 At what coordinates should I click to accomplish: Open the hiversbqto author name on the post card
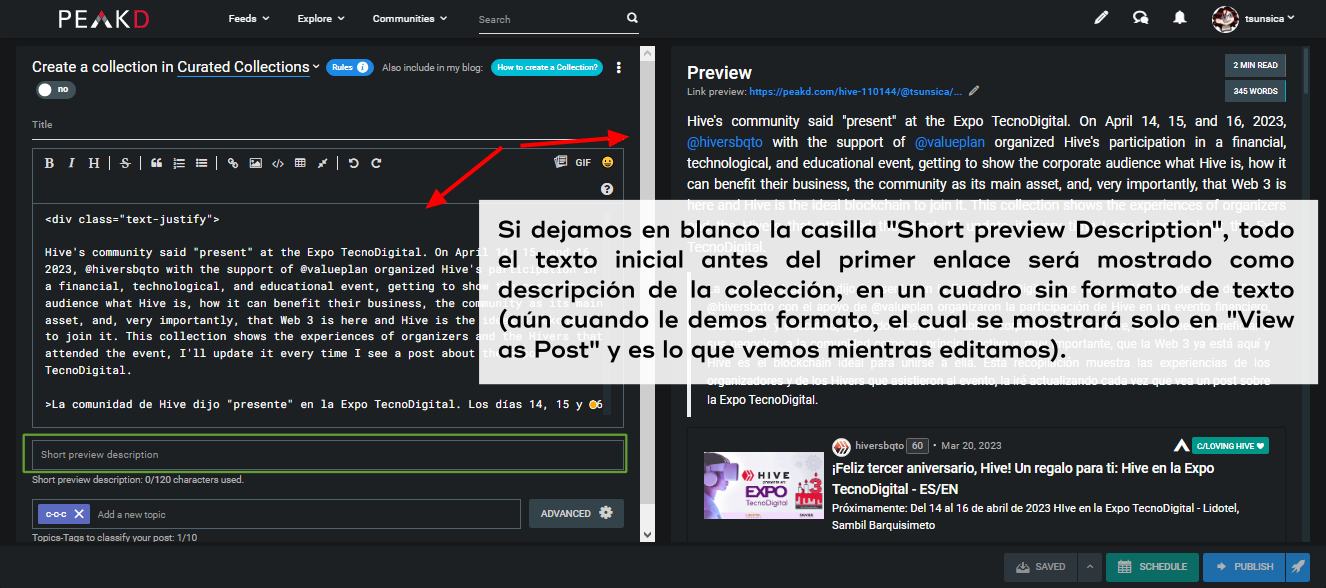(881, 445)
